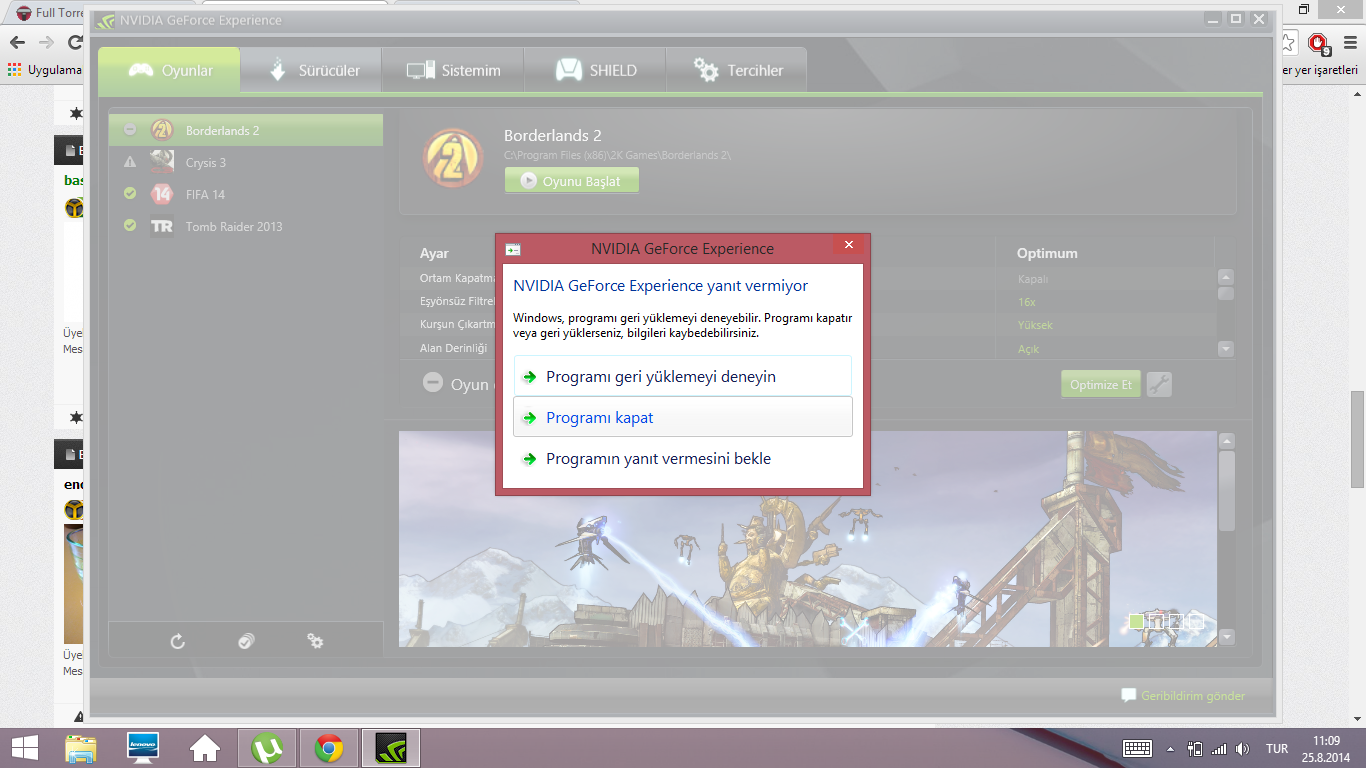Click the 'Yüksek' optimum value
Viewport: 1366px width, 768px height.
(x=1035, y=325)
